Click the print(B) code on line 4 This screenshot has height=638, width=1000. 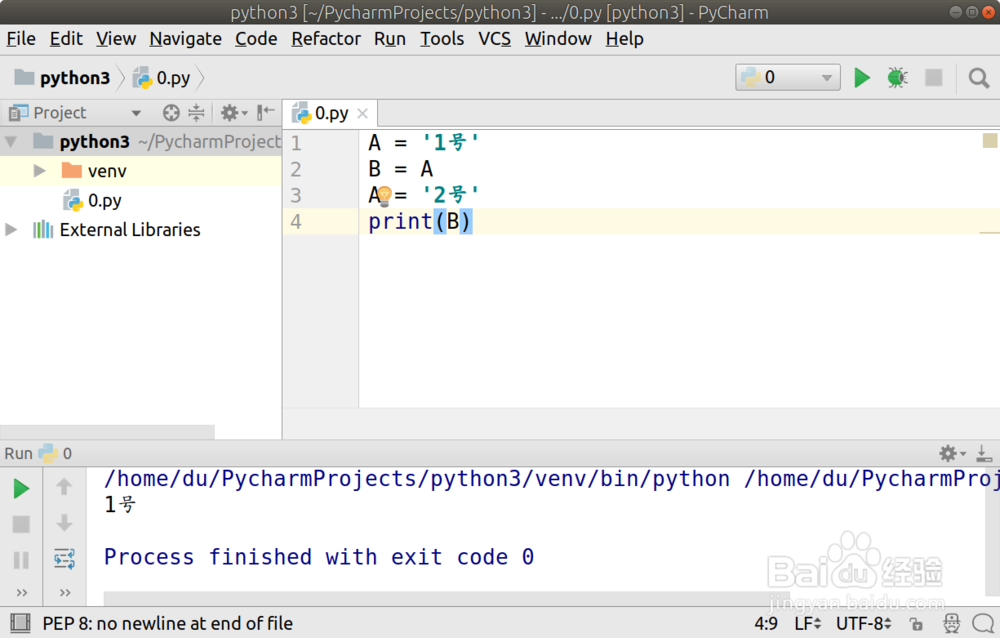420,221
